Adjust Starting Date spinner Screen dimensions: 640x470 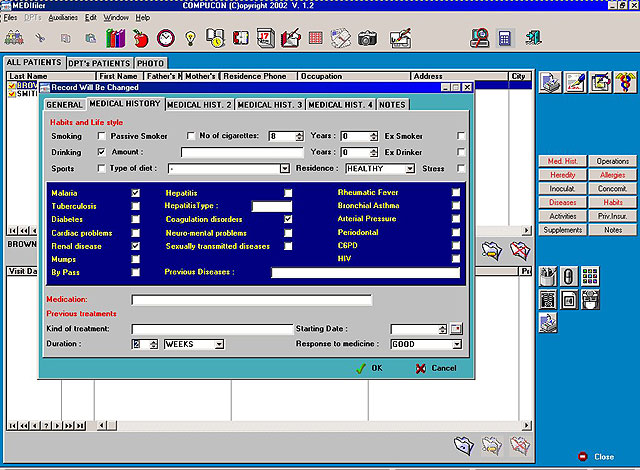coord(442,329)
